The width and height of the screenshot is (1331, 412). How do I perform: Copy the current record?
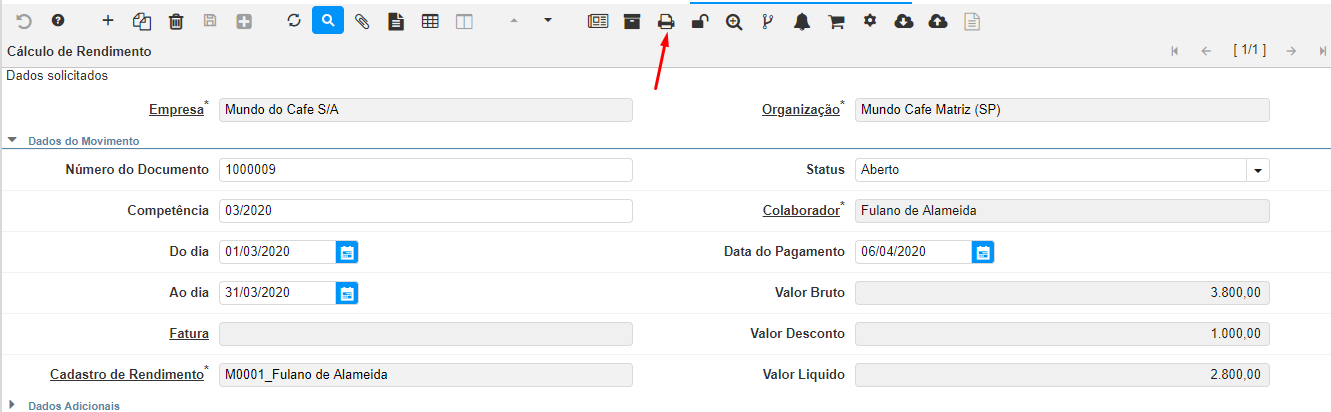(142, 20)
